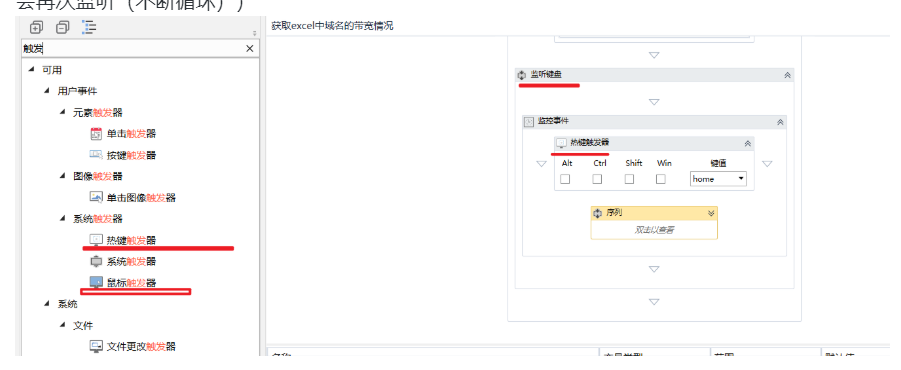This screenshot has width=901, height=370.
Task: Click the 监控事件 activity icon
Action: click(529, 122)
